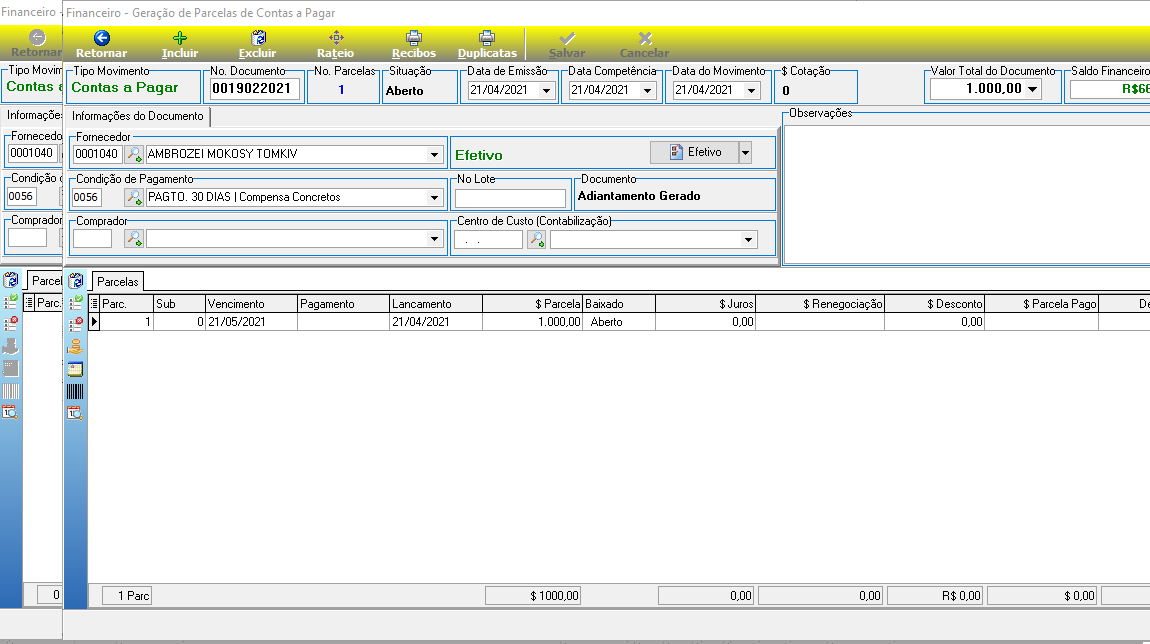The image size is (1150, 644).
Task: Open the Valor Total do Documento dropdown
Action: pos(1033,89)
